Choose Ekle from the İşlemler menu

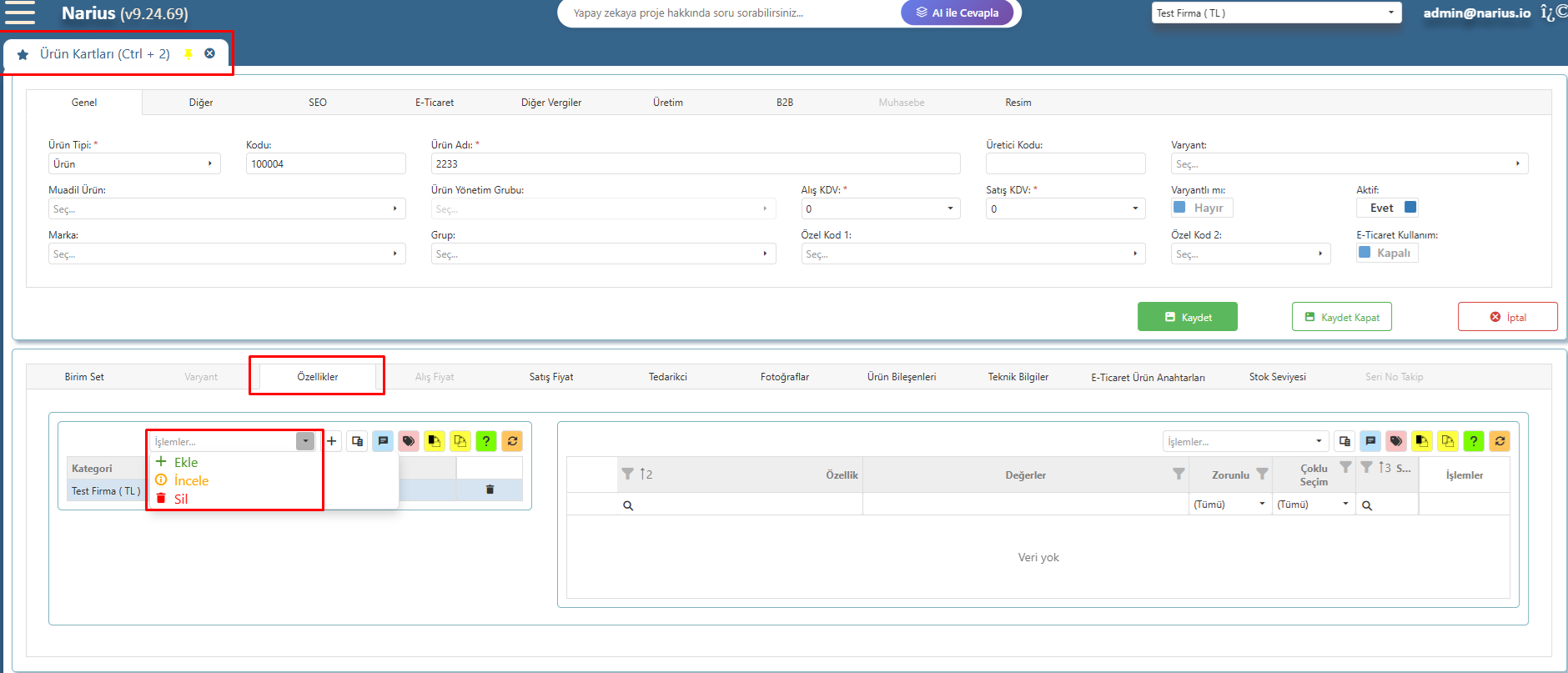186,462
